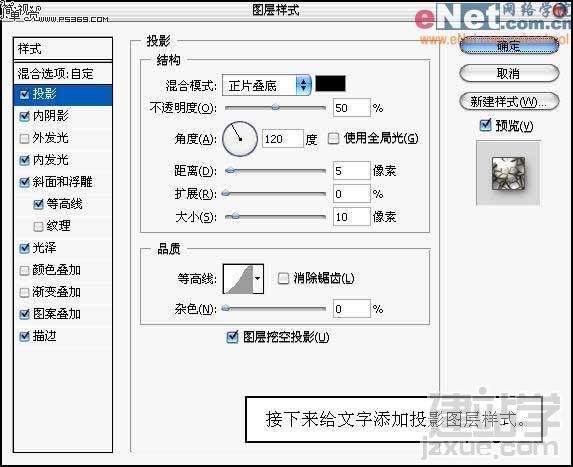Enable 消除锯齿 anti-alias checkbox
This screenshot has width=573, height=467.
coord(283,278)
